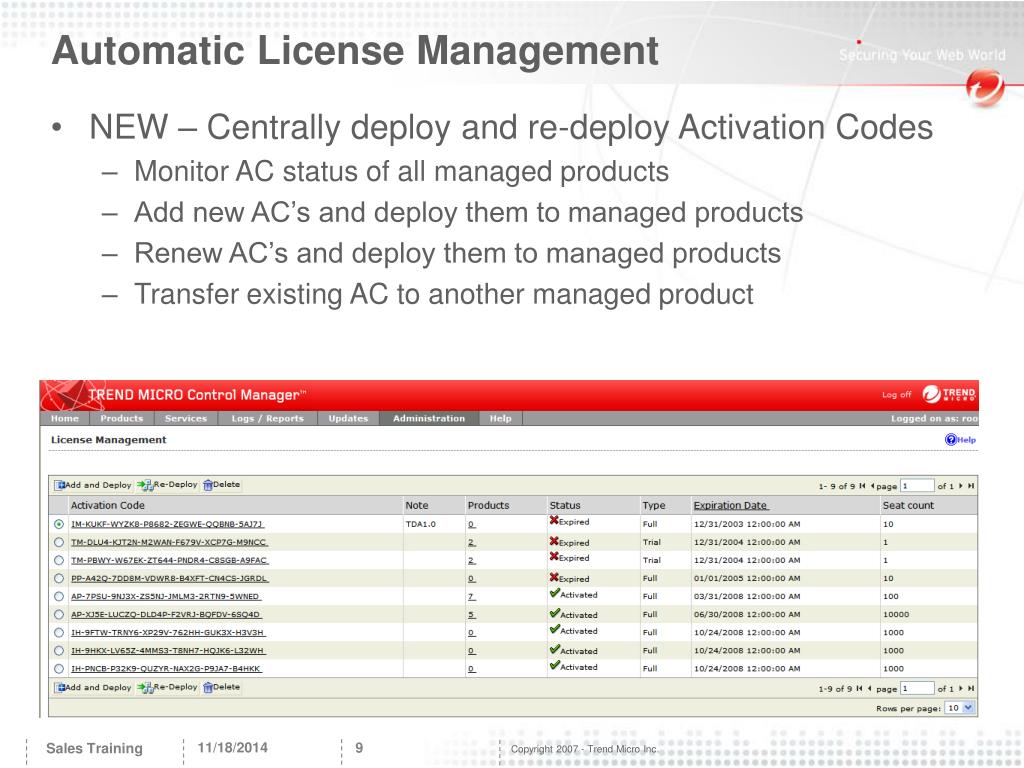Viewport: 1024px width, 768px height.
Task: Click previous page arrow below the table
Action: (869, 688)
